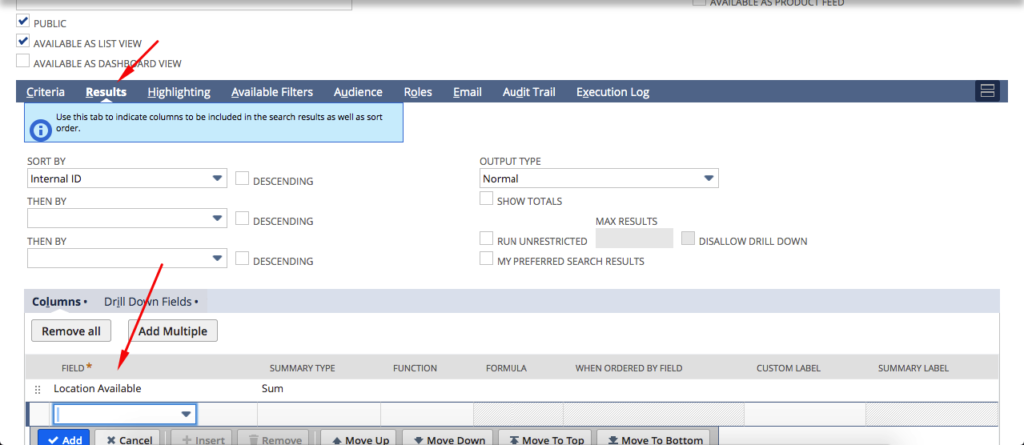Toggle the expand-all subtabs layout icon
The width and height of the screenshot is (1024, 445).
987,91
